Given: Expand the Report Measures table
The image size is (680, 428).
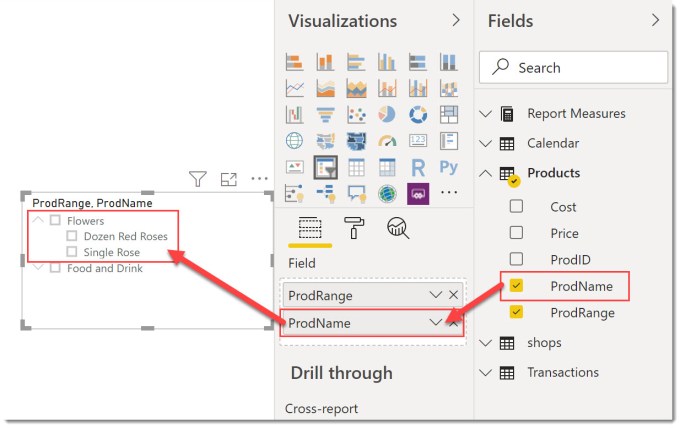Looking at the screenshot, I should pyautogui.click(x=486, y=114).
